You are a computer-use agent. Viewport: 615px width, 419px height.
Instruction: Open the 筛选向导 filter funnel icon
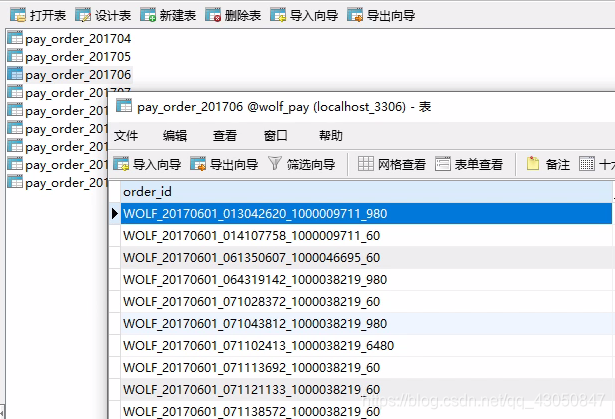click(275, 163)
